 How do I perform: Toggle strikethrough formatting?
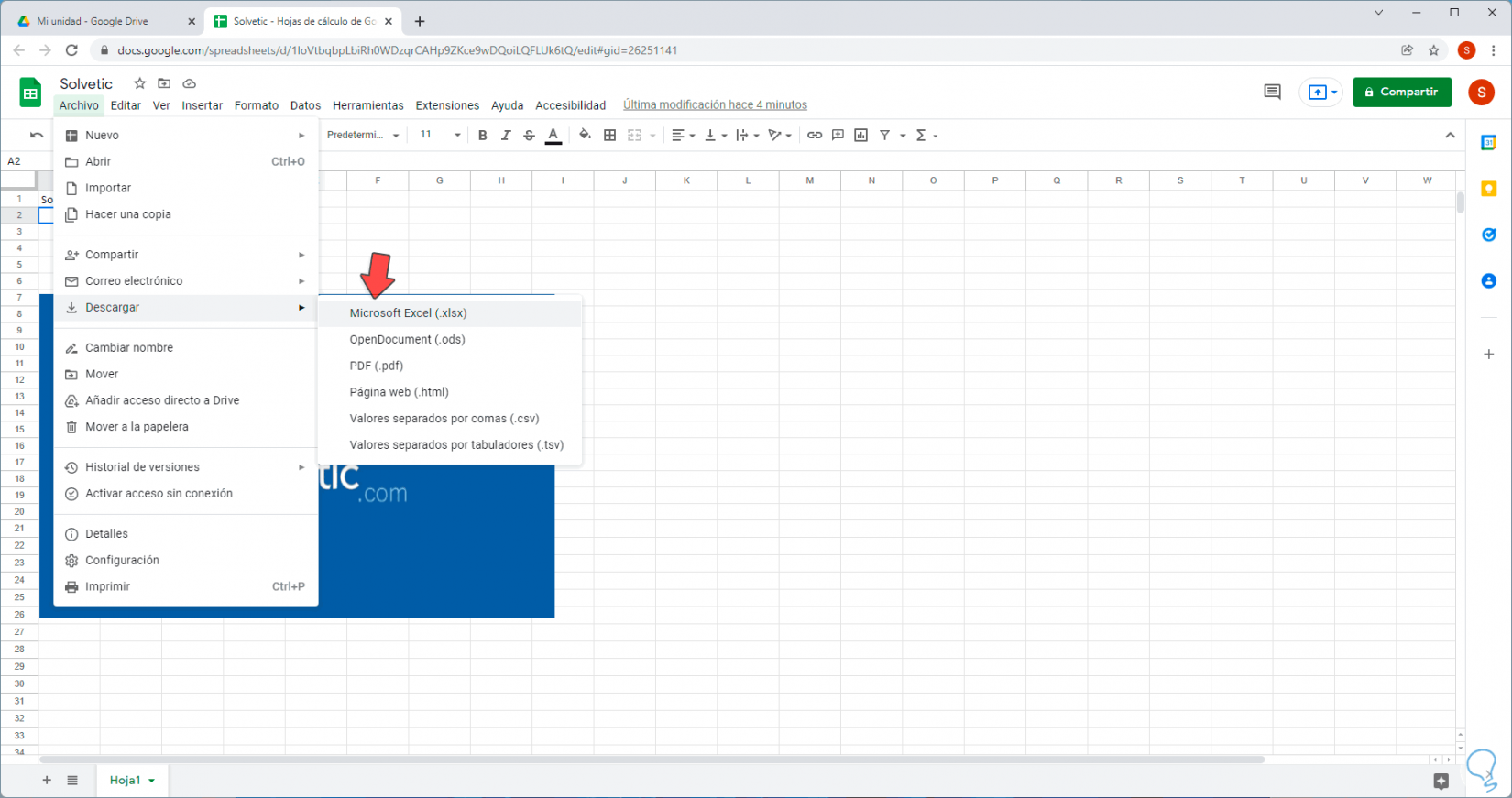[x=529, y=136]
